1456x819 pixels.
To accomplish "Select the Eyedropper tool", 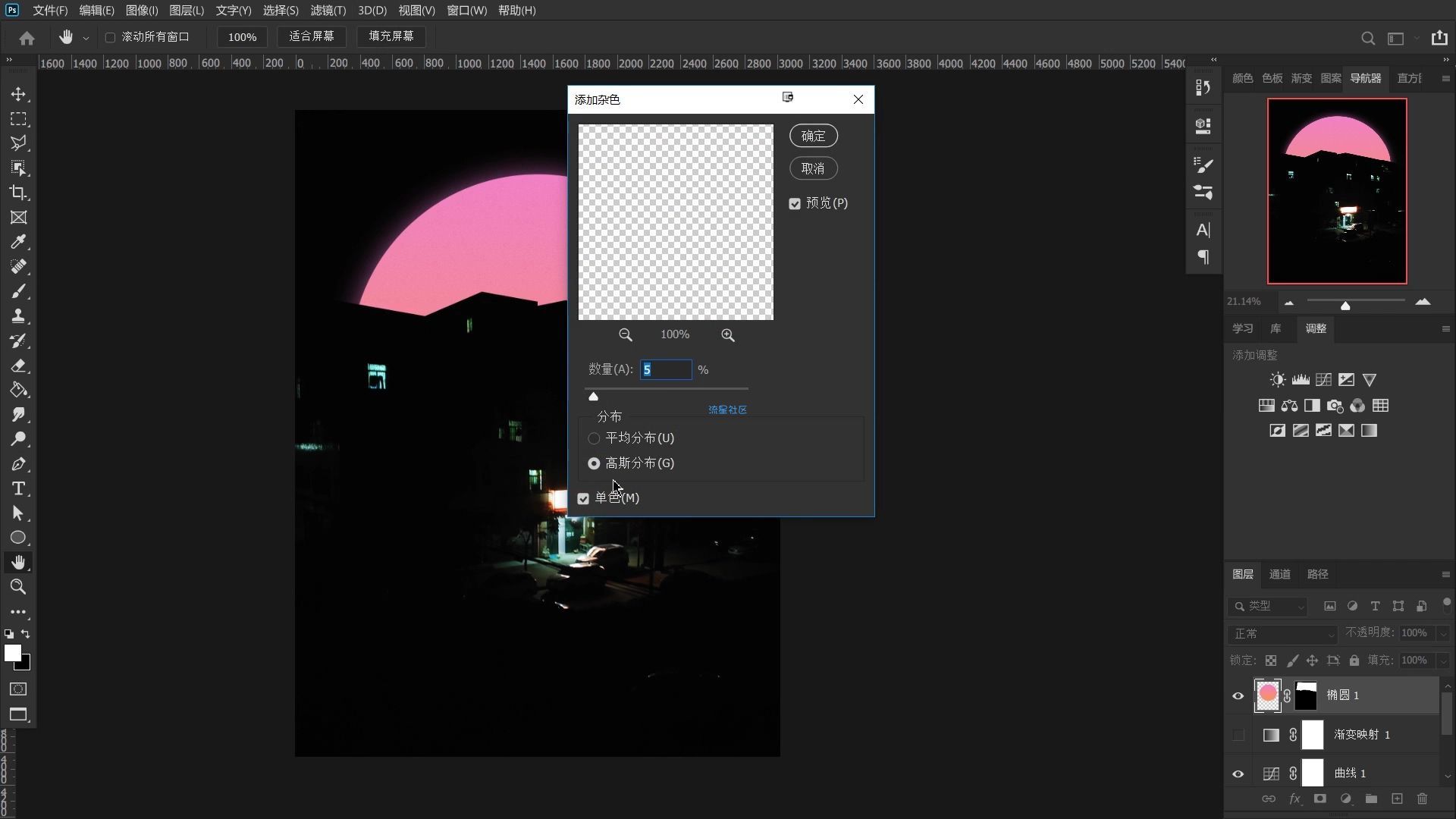I will click(x=18, y=242).
